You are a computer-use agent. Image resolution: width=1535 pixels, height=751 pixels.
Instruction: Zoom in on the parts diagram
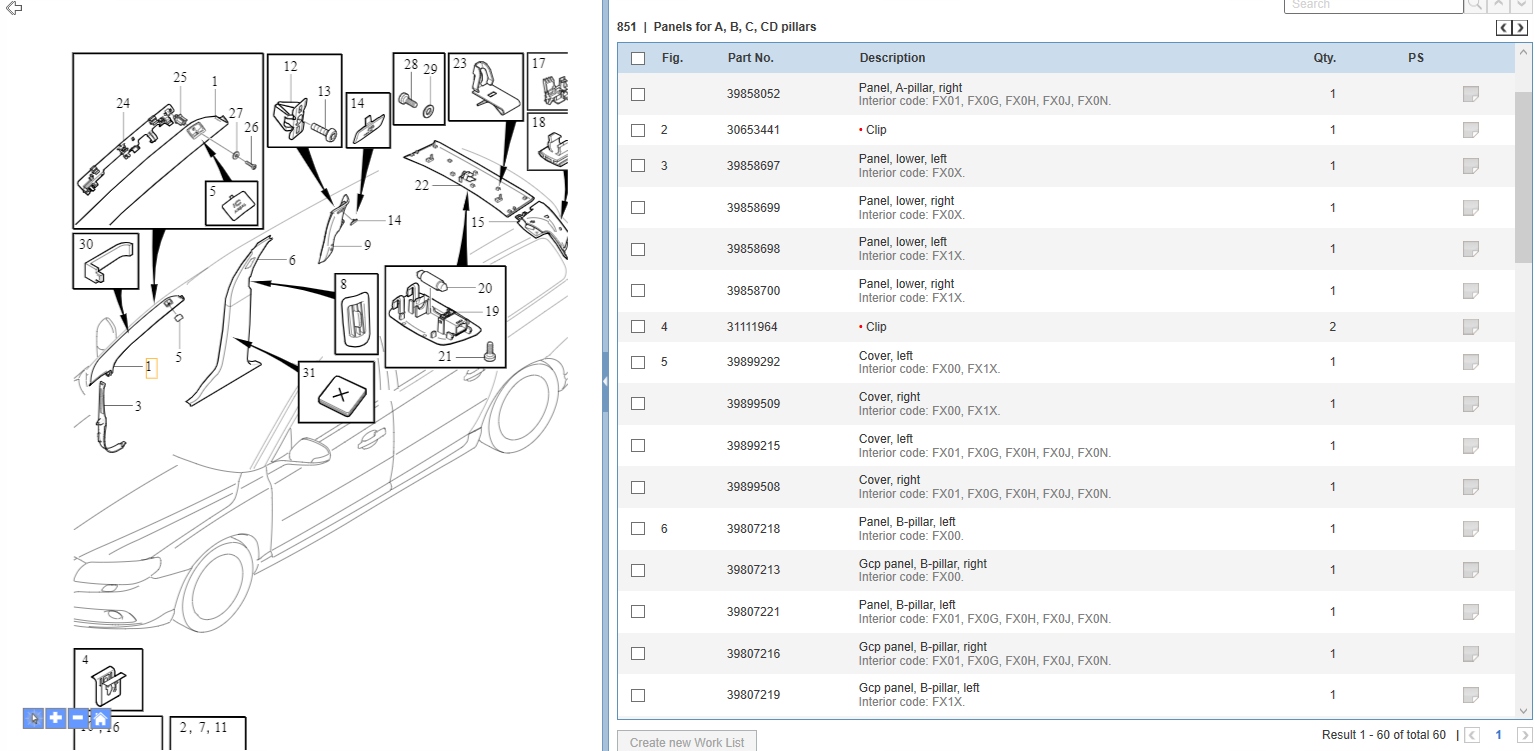click(55, 718)
